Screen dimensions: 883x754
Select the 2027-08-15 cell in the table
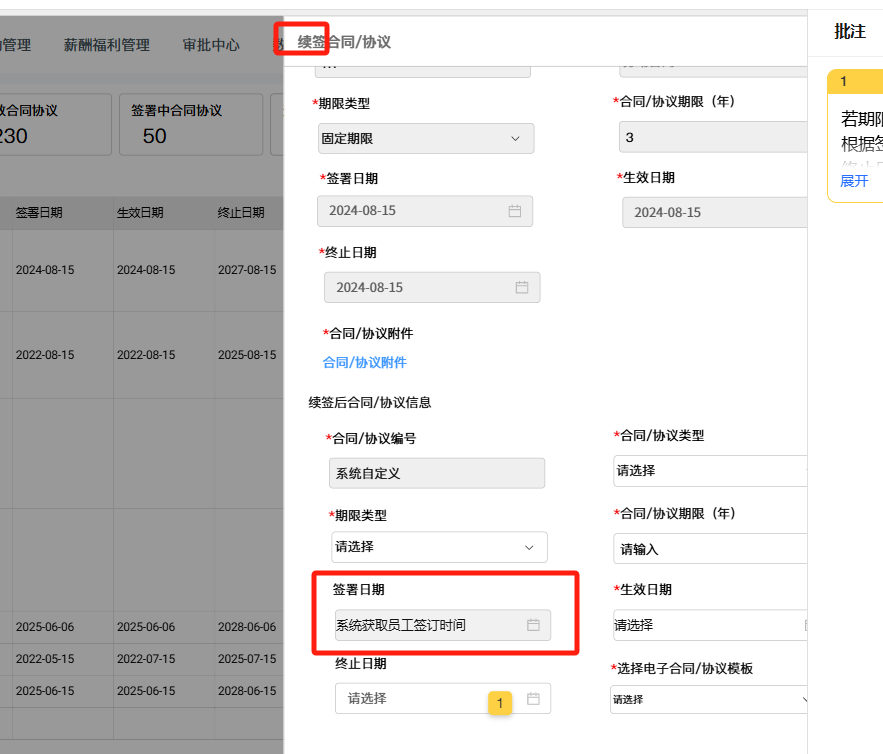(246, 271)
